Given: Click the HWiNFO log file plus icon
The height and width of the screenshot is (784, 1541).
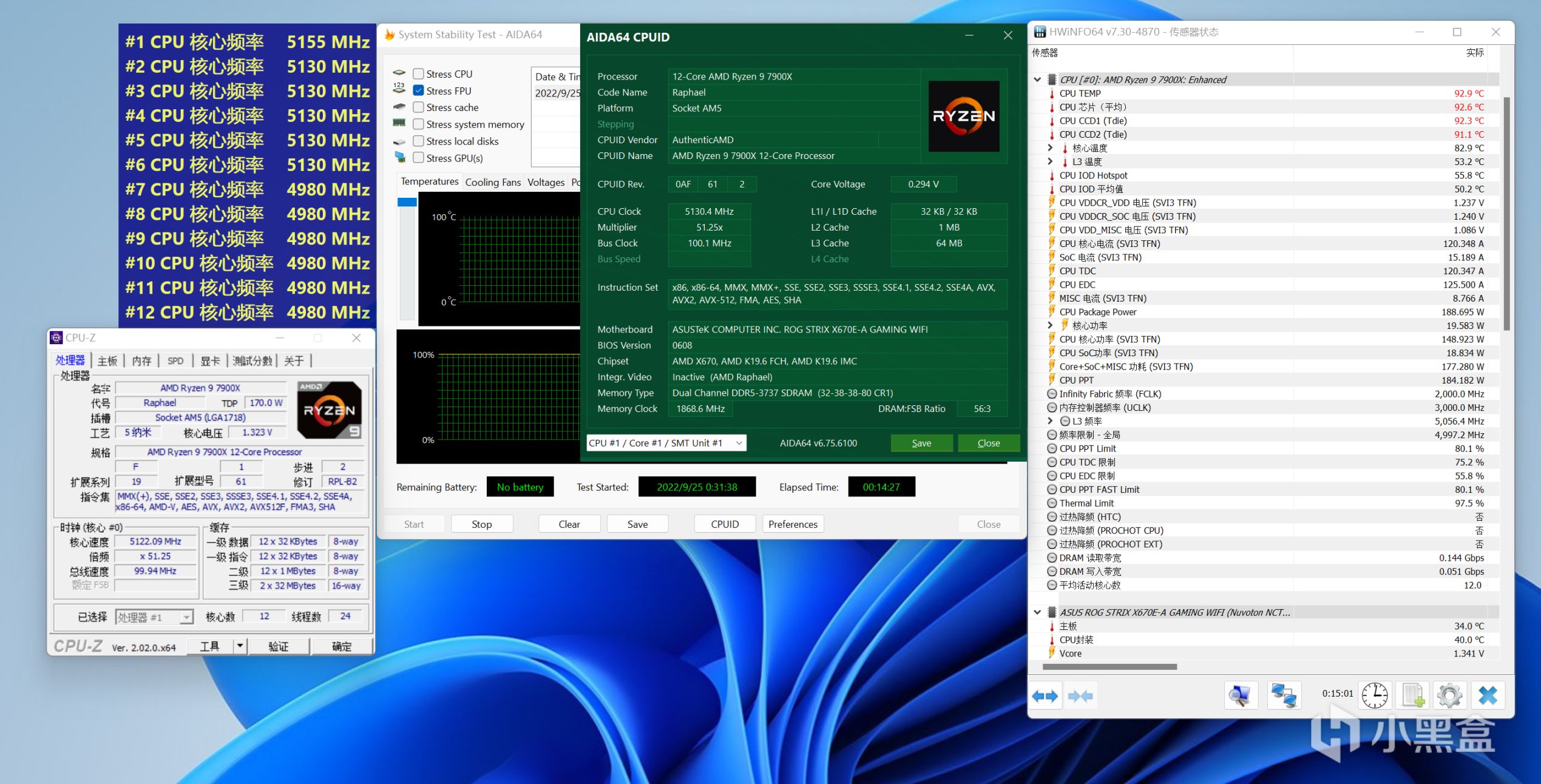Looking at the screenshot, I should pyautogui.click(x=1413, y=695).
